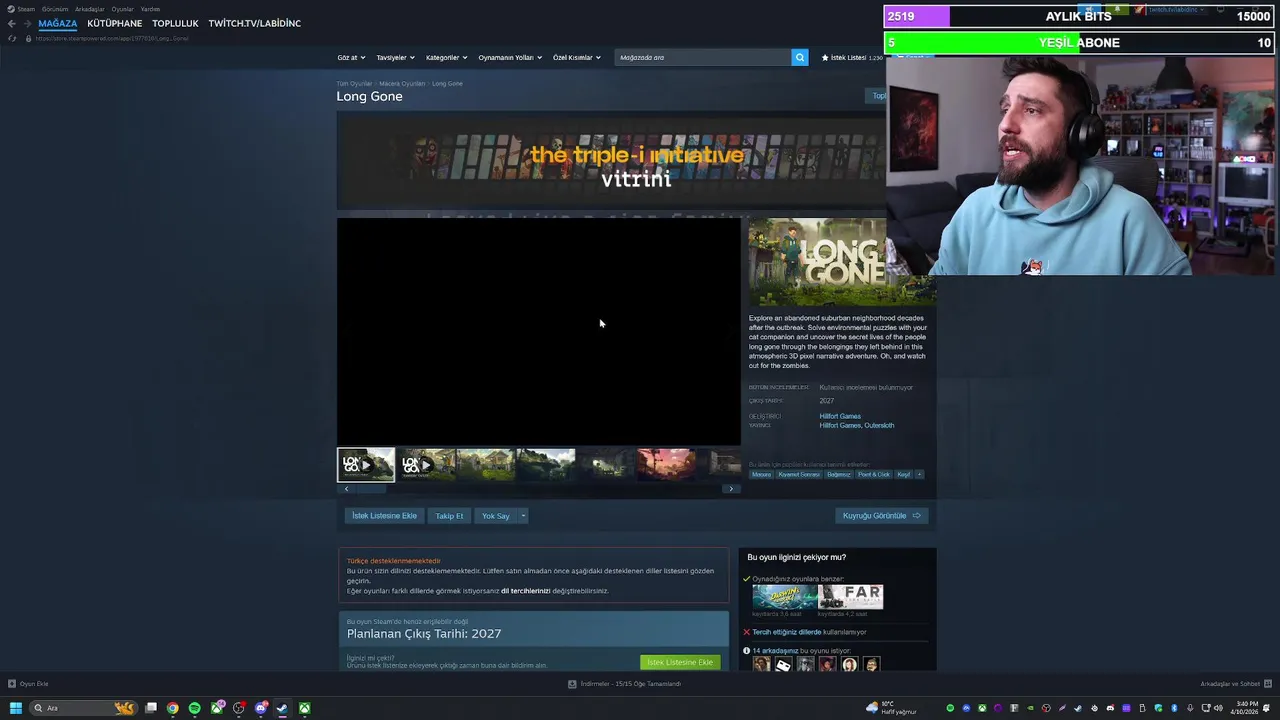Click the Bluetooth tray icon

1174,708
